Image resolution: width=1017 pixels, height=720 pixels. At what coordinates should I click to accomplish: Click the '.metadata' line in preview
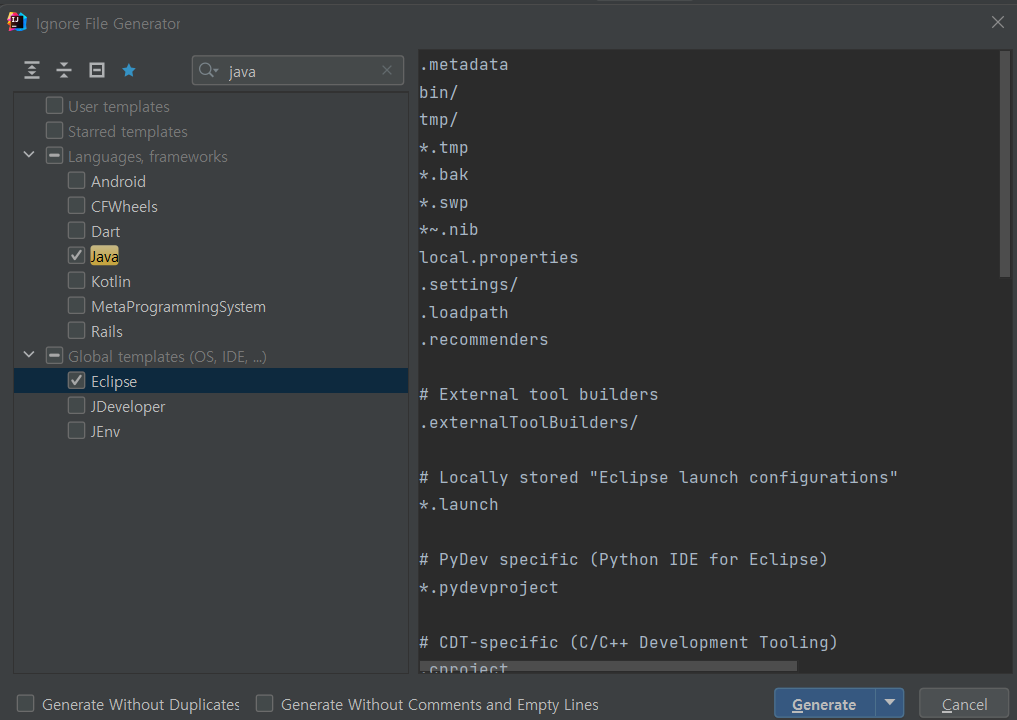(x=464, y=65)
